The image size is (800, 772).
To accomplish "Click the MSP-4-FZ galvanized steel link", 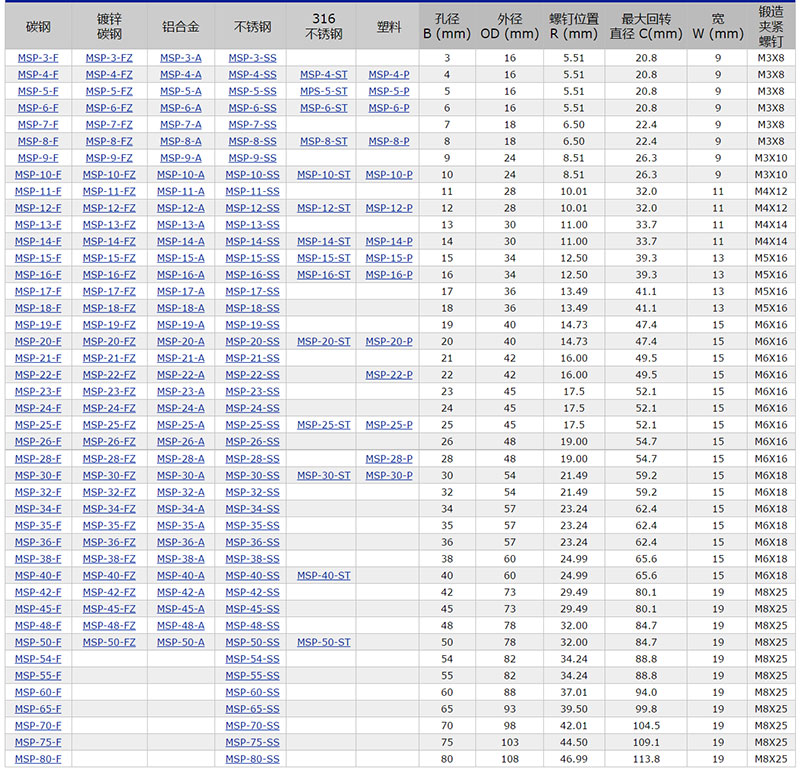I will click(x=109, y=75).
